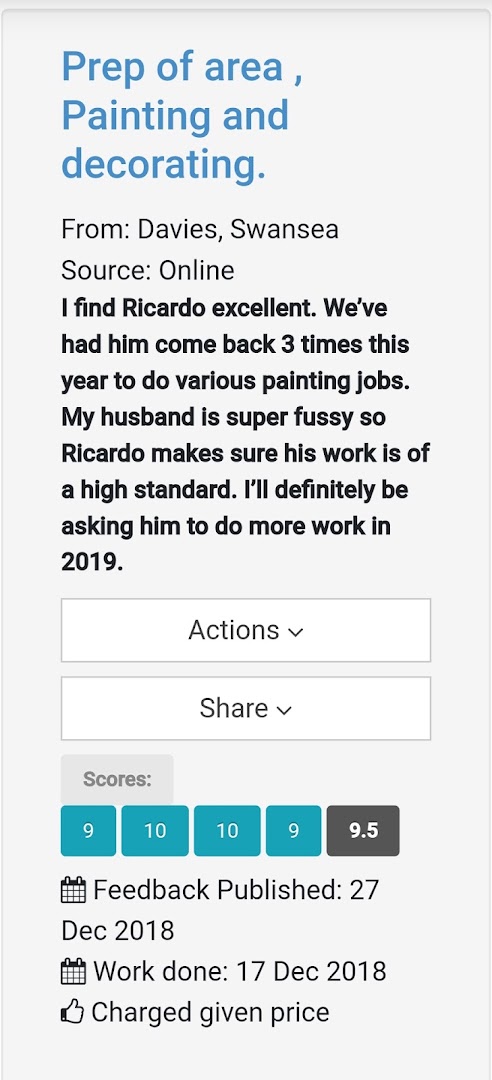Screen dimensions: 492x1080
Task: Select the third score badge showing 10
Action: pos(227,831)
